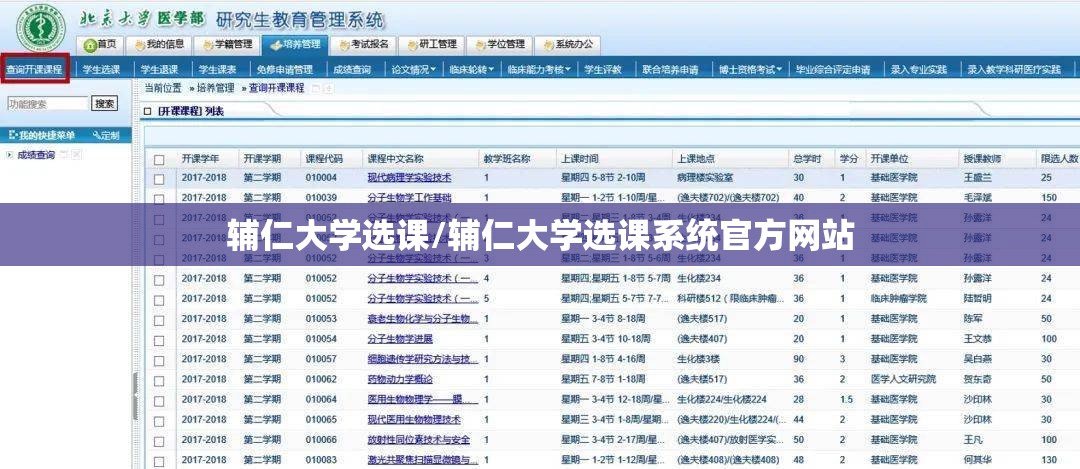This screenshot has width=1080, height=469.
Task: Open the 录入教学科研医疗实践 menu item
Action: pyautogui.click(x=1014, y=70)
